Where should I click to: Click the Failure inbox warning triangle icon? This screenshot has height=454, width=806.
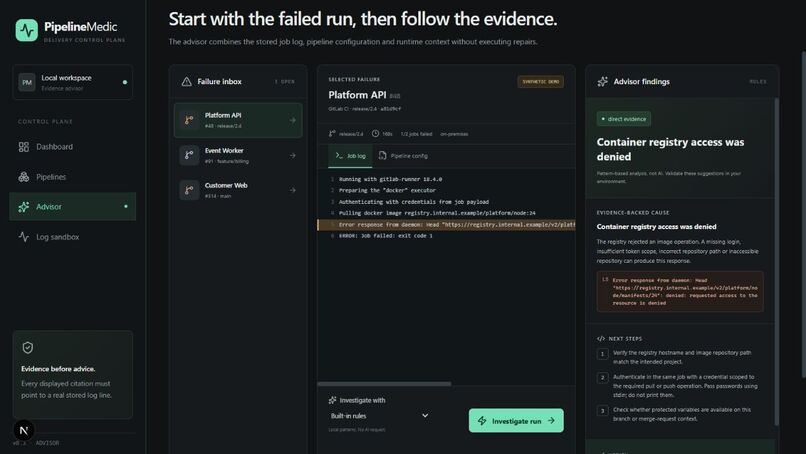pos(187,82)
